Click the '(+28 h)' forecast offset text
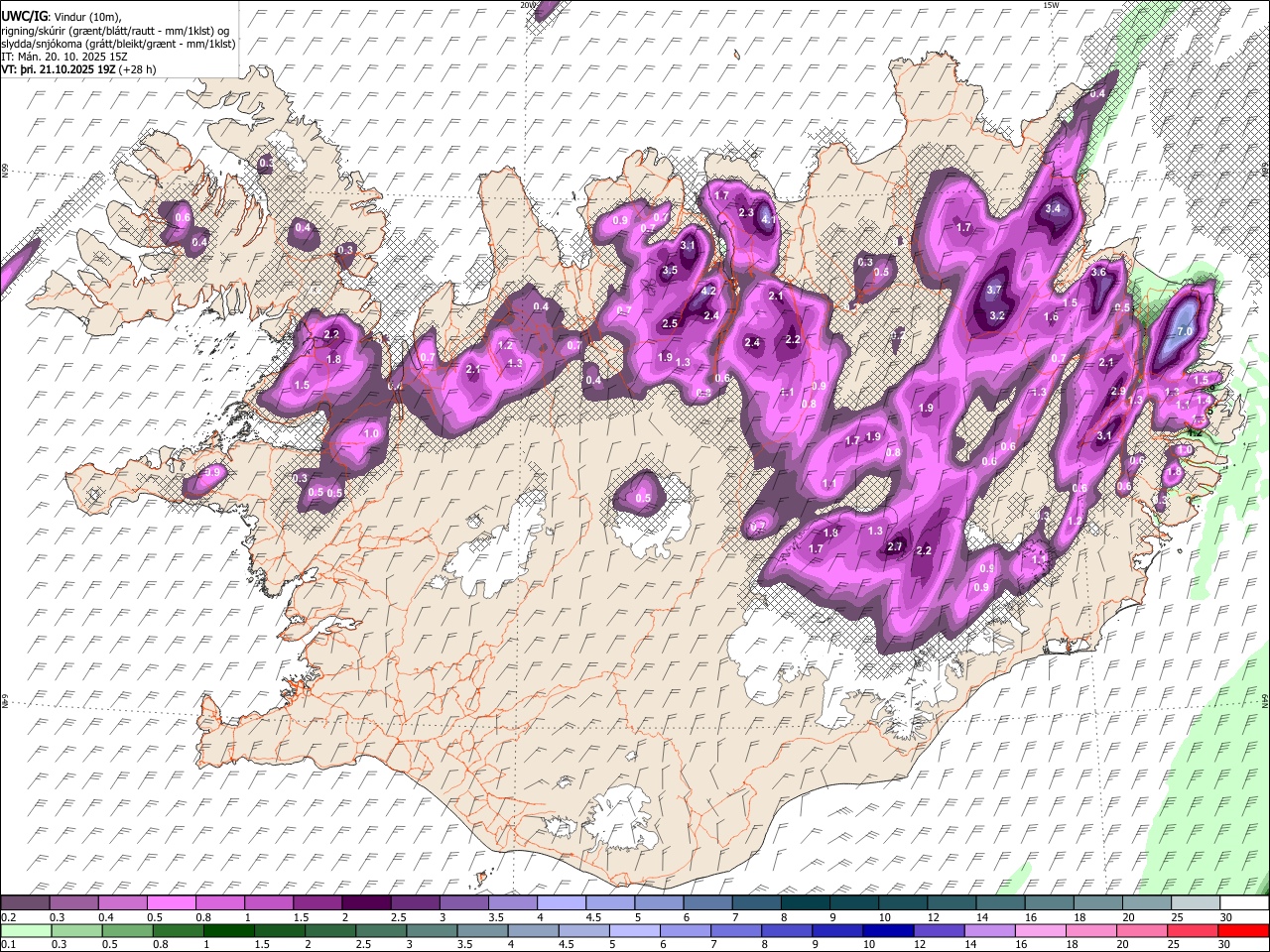Screen dimensions: 1270x952 click(x=138, y=69)
